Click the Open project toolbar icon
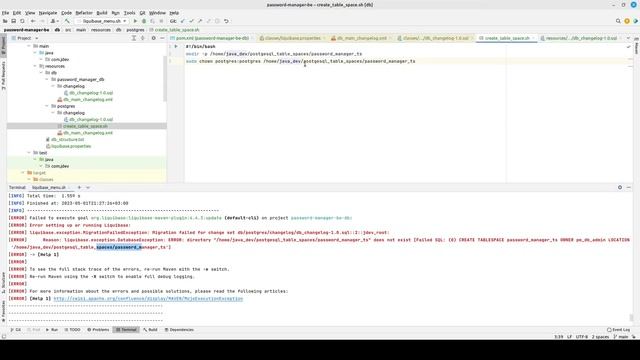This screenshot has width=640, height=360. [x=5, y=21]
